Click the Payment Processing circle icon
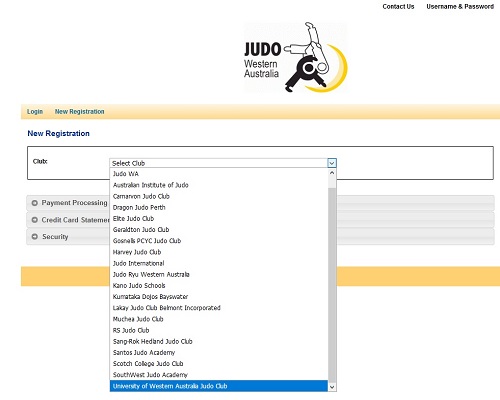 pos(34,203)
